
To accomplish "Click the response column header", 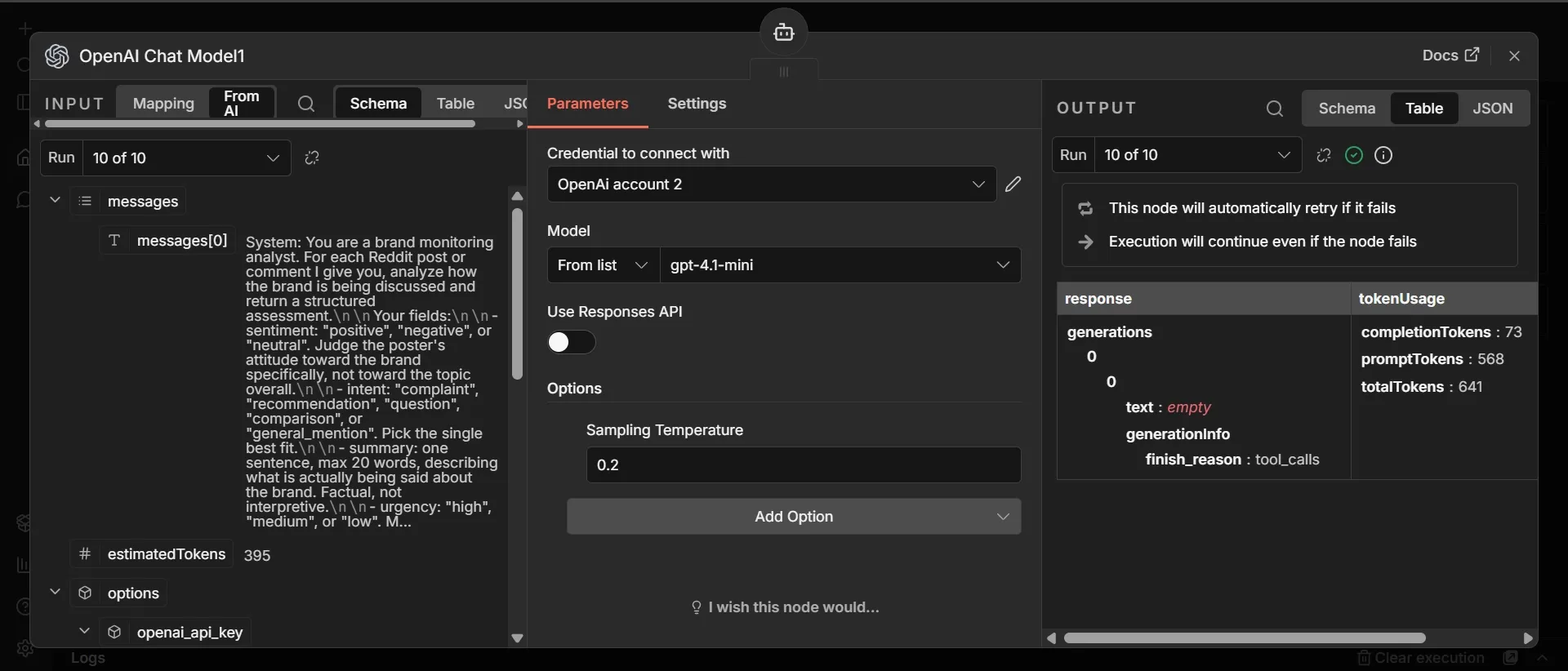I will [1204, 299].
